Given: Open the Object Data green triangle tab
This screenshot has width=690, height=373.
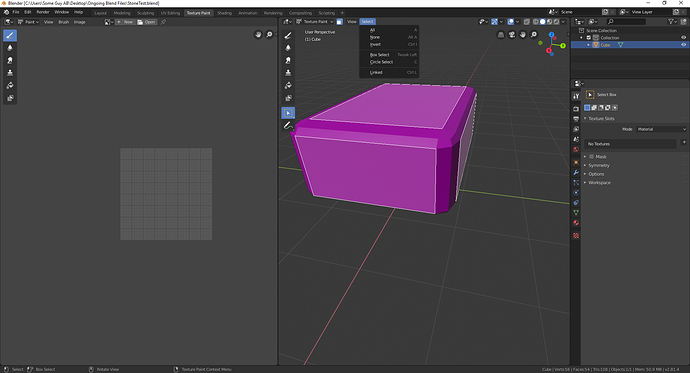Looking at the screenshot, I should coord(576,213).
